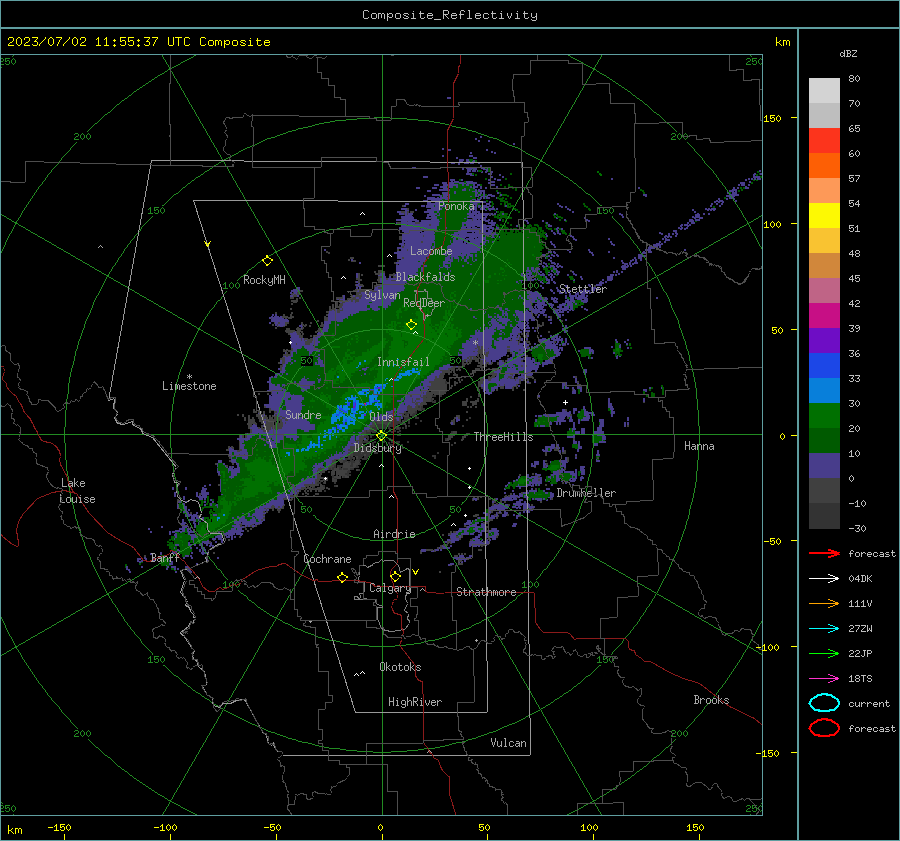Click the Blackfalds city label
The image size is (900, 841).
point(425,277)
